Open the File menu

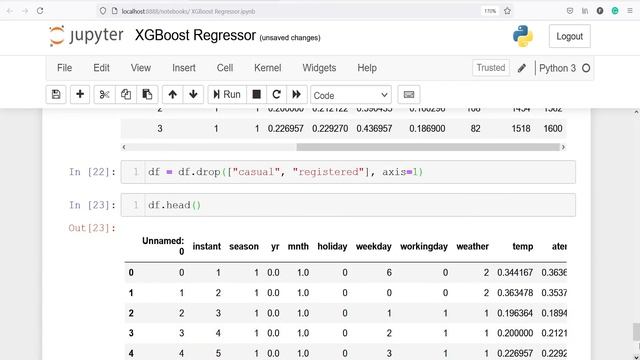coord(64,68)
